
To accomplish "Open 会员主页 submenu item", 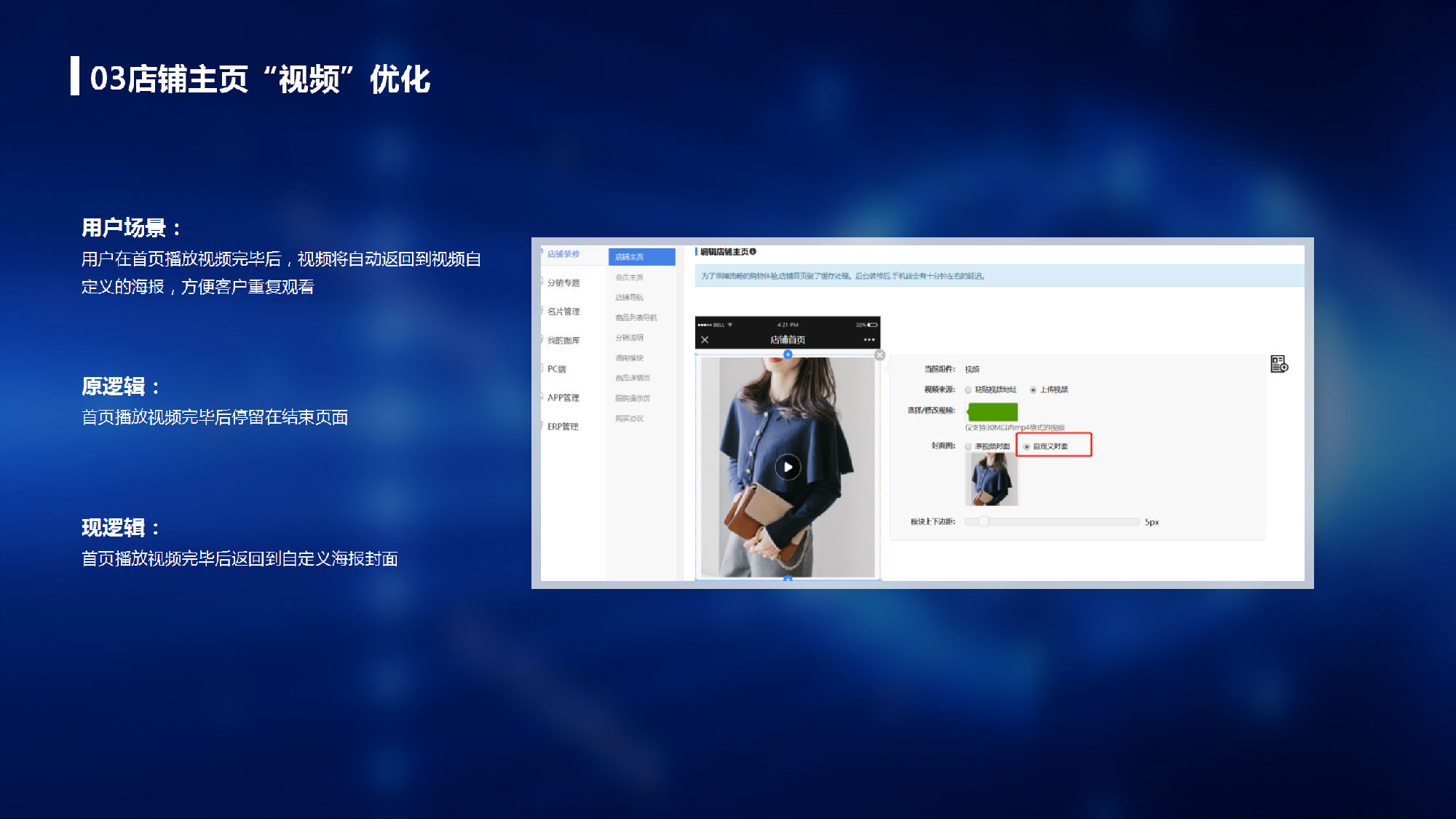I will [629, 277].
